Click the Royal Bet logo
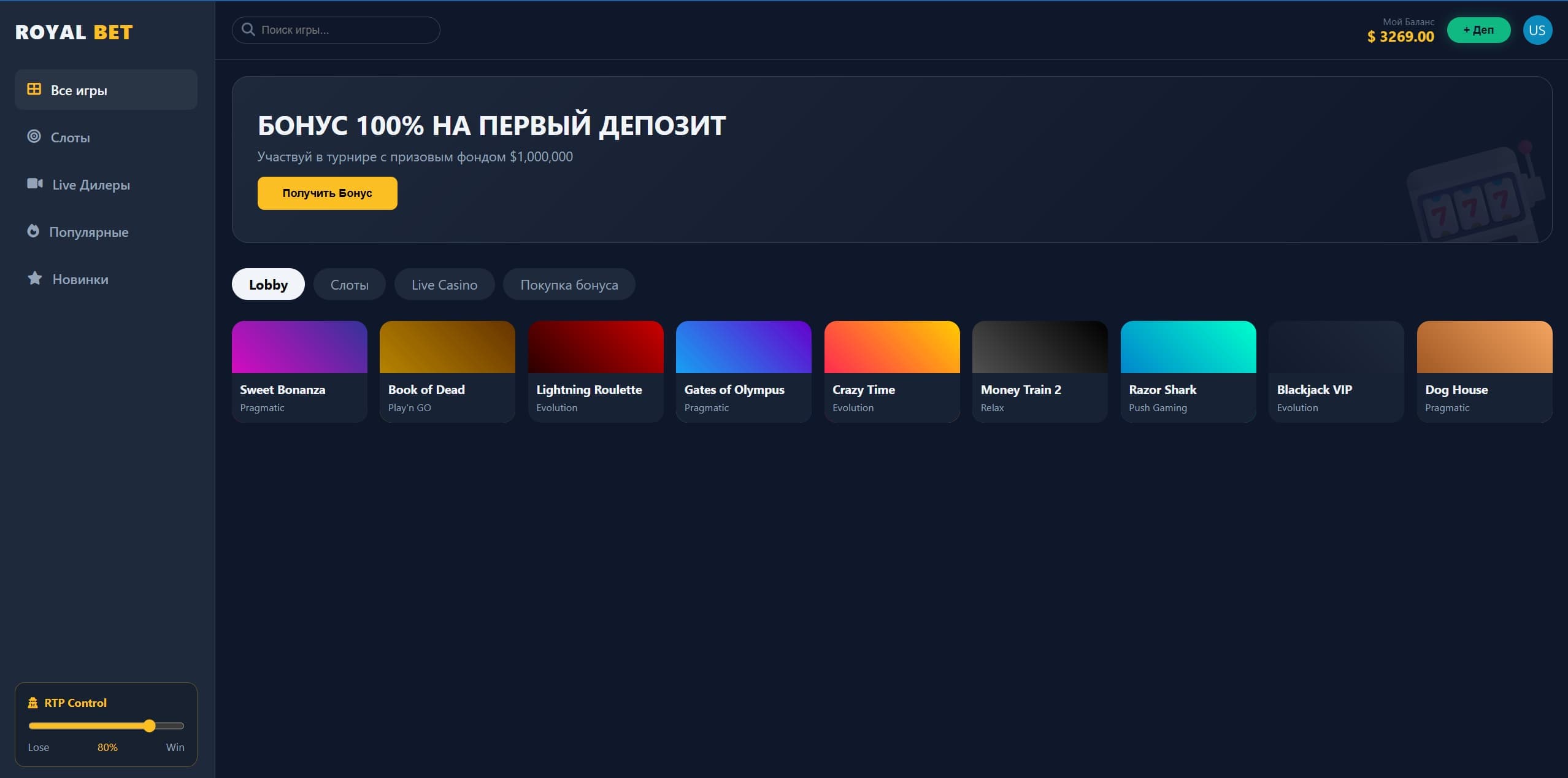This screenshot has width=1568, height=778. click(74, 32)
